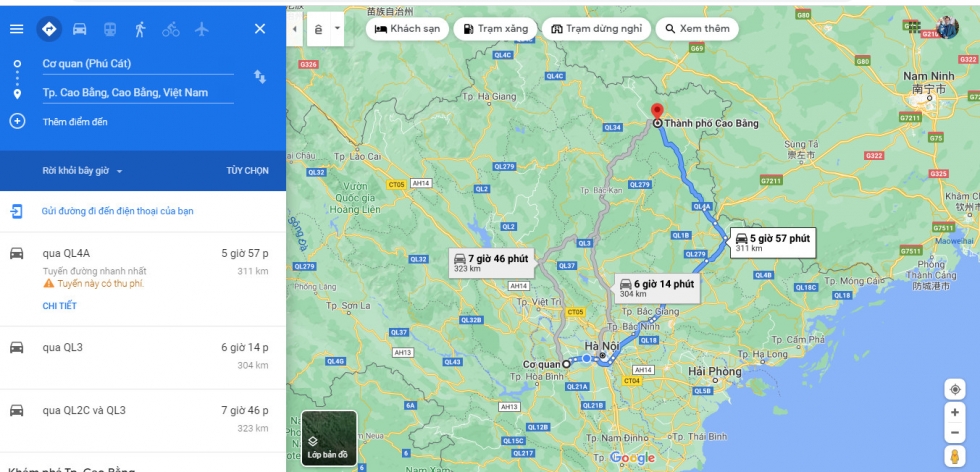The image size is (980, 472).
Task: Zoom in the map
Action: pyautogui.click(x=955, y=412)
